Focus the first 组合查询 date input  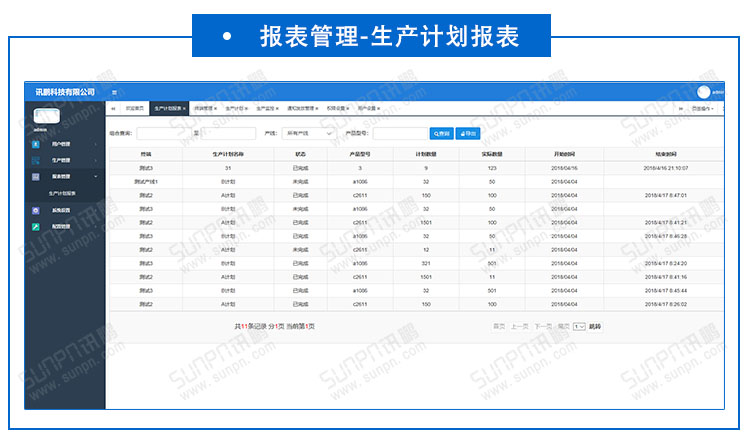[x=164, y=133]
